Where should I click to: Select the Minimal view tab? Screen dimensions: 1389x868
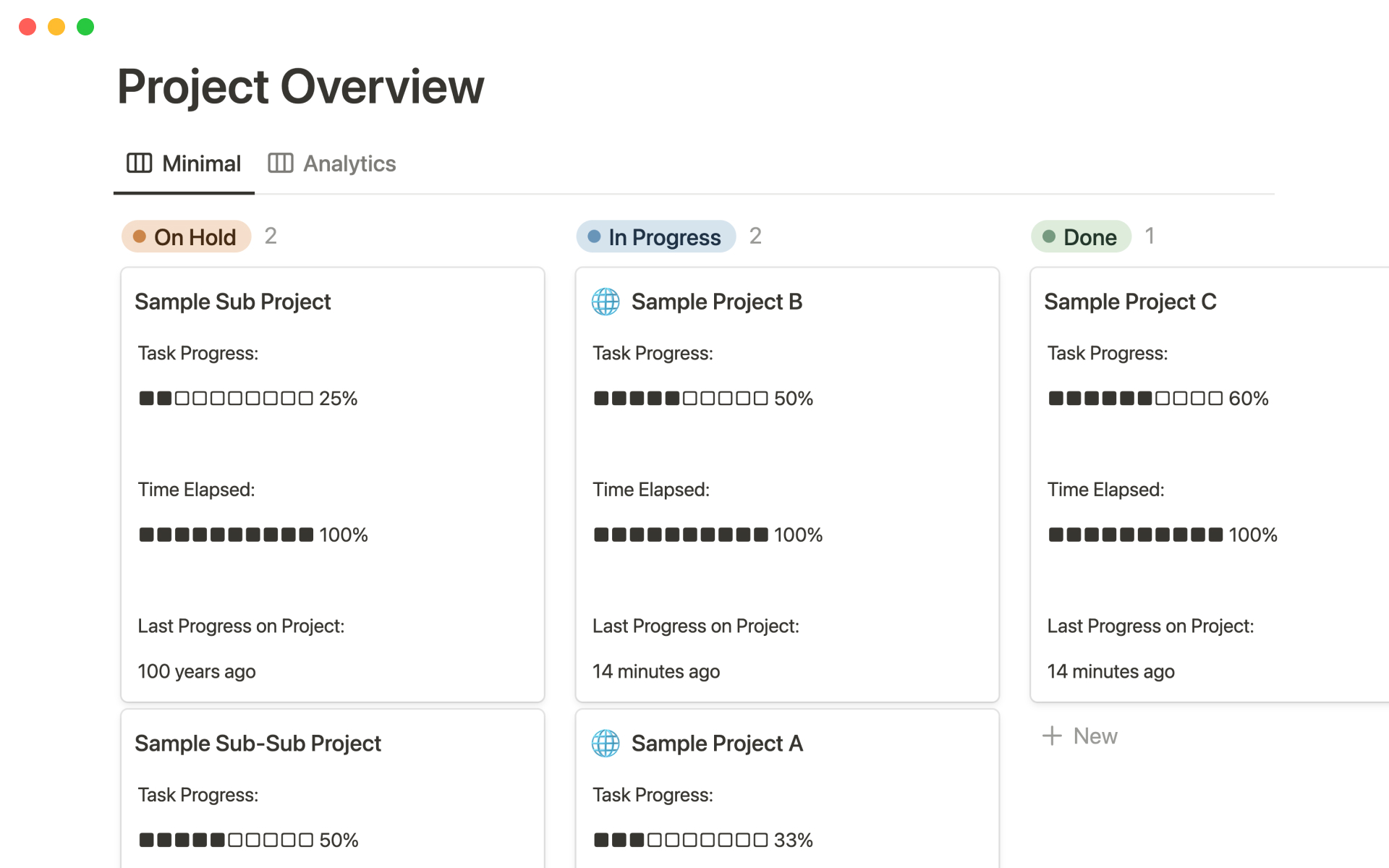coord(200,164)
